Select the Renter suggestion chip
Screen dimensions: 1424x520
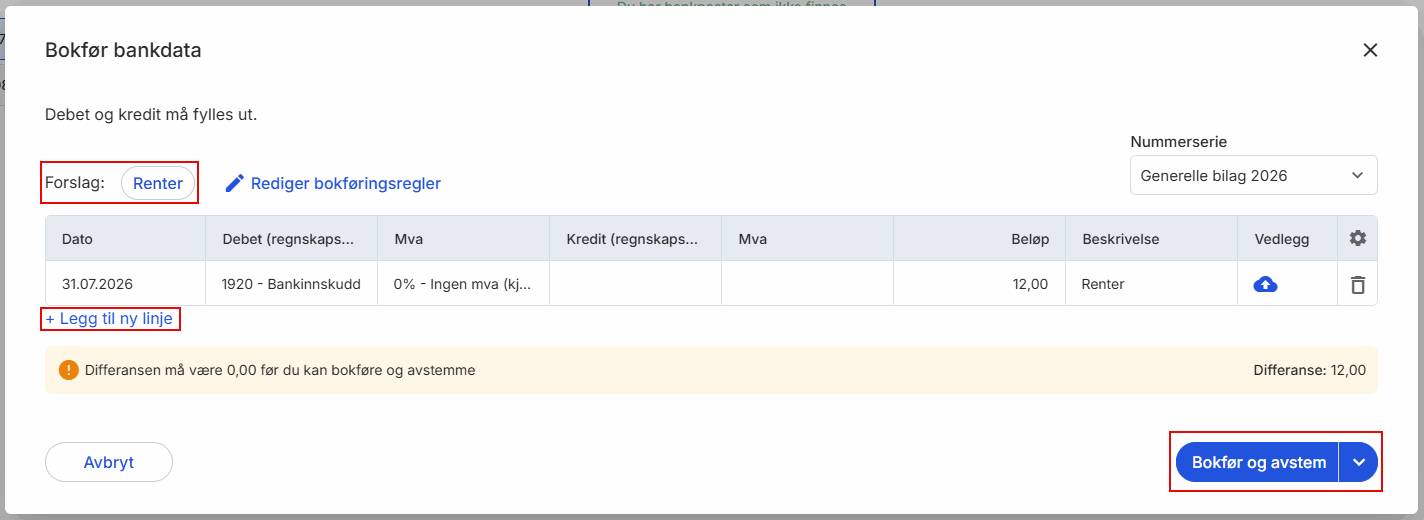(158, 183)
